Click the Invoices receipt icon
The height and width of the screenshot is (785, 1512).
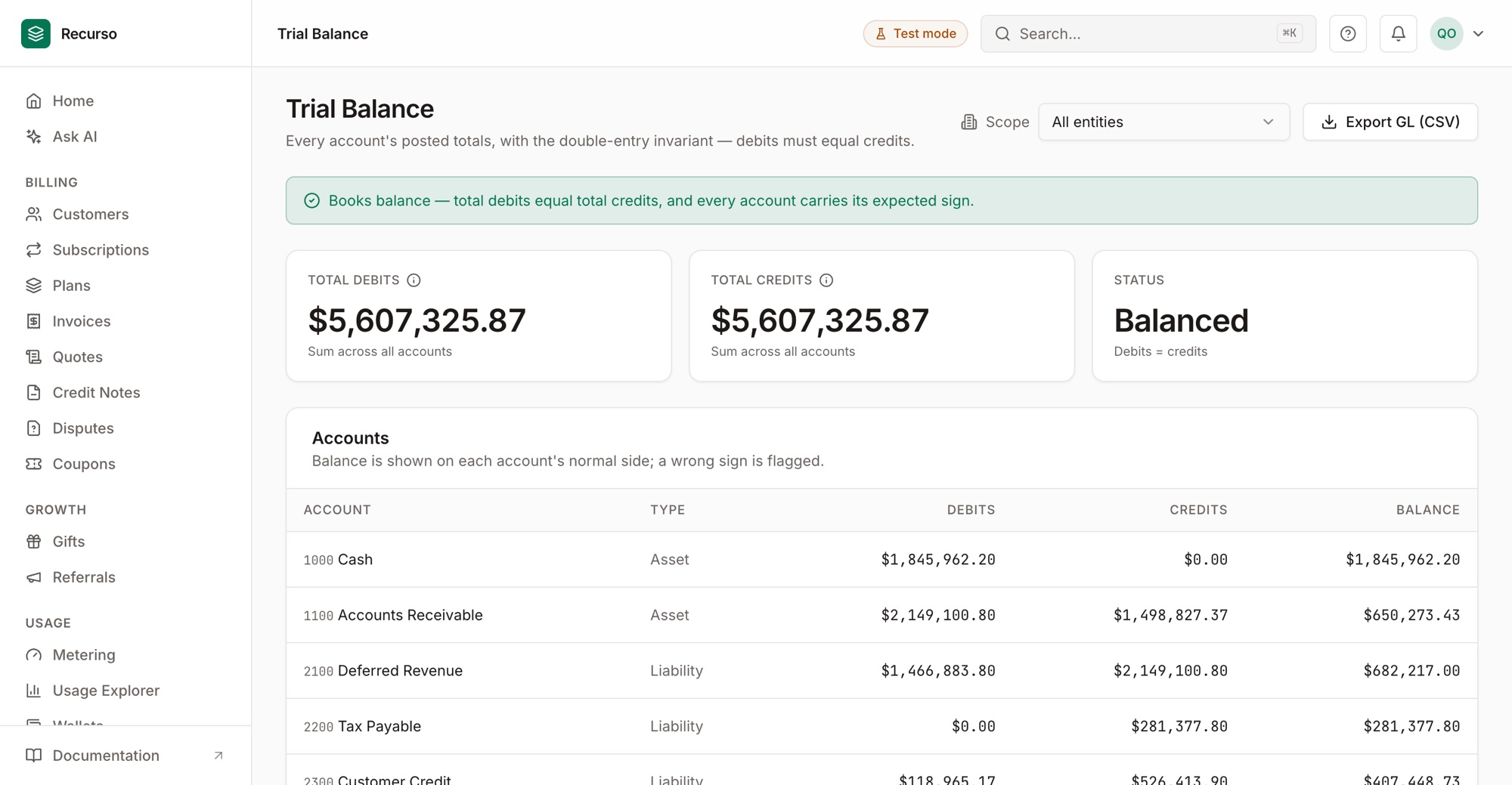[33, 321]
